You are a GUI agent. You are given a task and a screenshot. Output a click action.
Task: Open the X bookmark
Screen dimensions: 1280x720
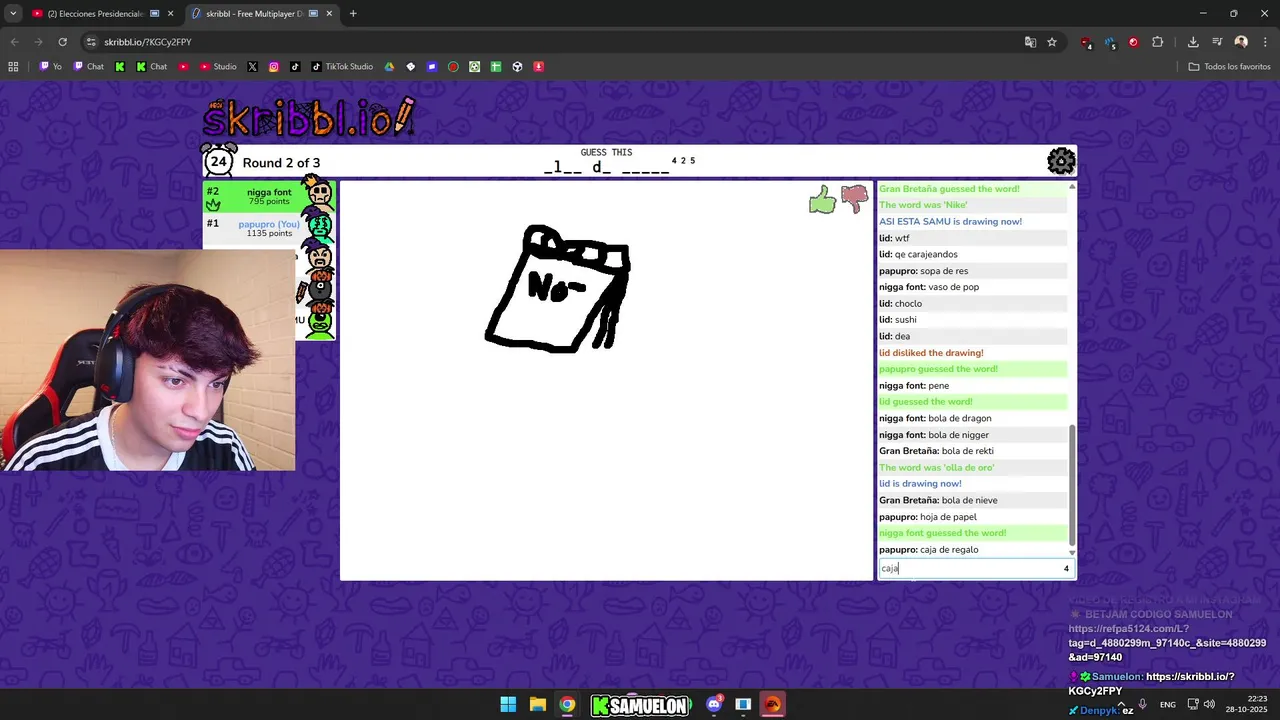252,67
